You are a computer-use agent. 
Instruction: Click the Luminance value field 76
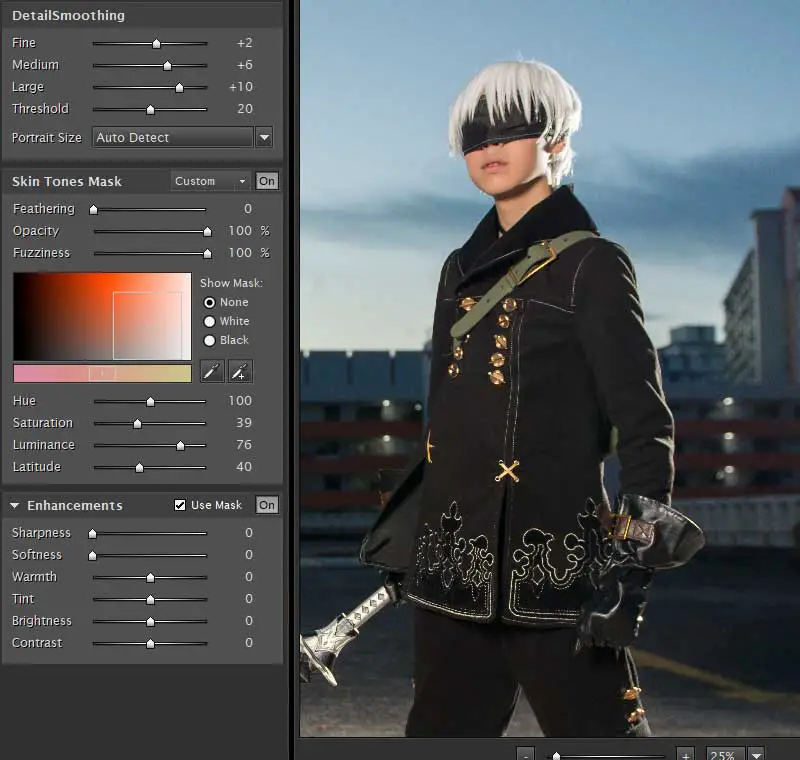(x=244, y=444)
